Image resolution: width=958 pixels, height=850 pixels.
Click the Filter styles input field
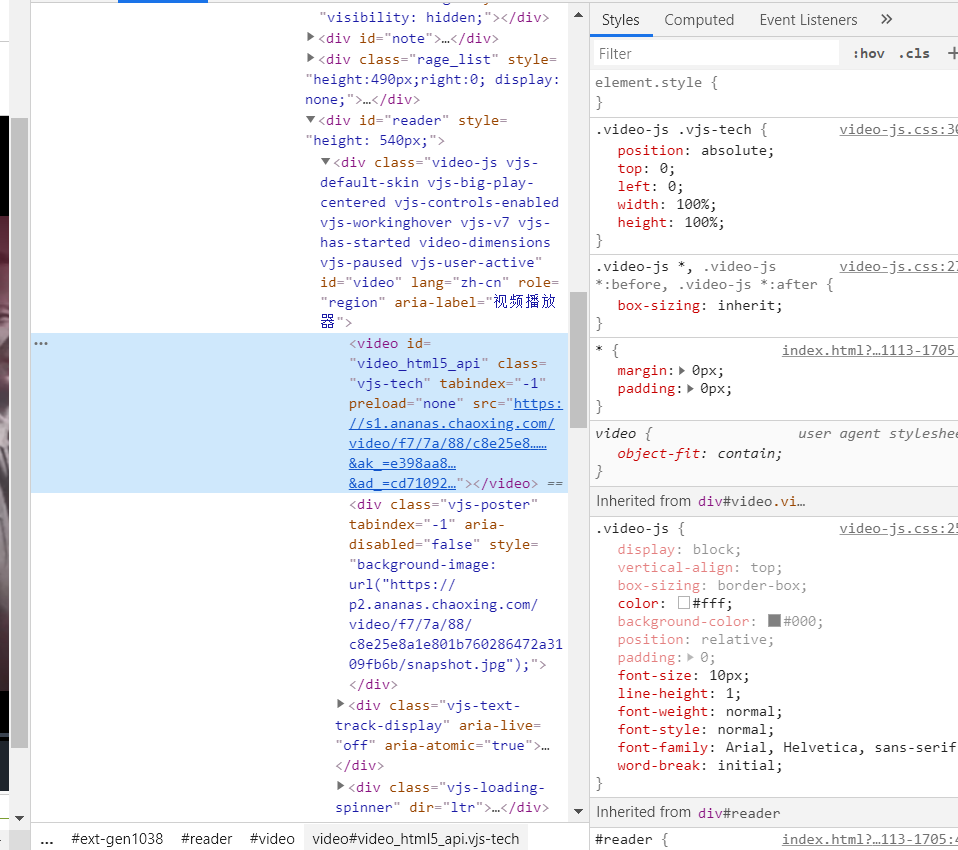point(716,54)
